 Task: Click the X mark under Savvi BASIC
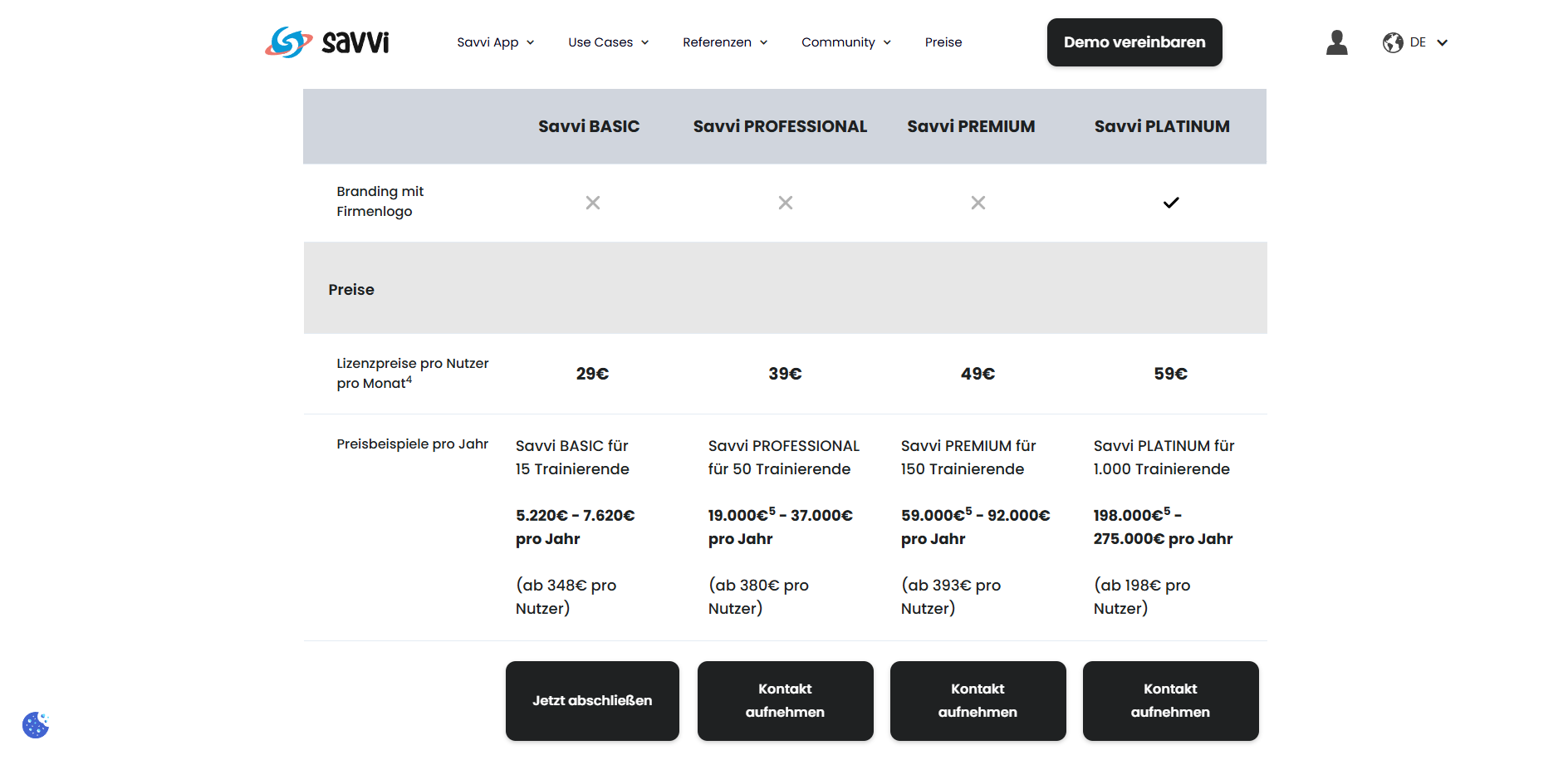point(592,203)
